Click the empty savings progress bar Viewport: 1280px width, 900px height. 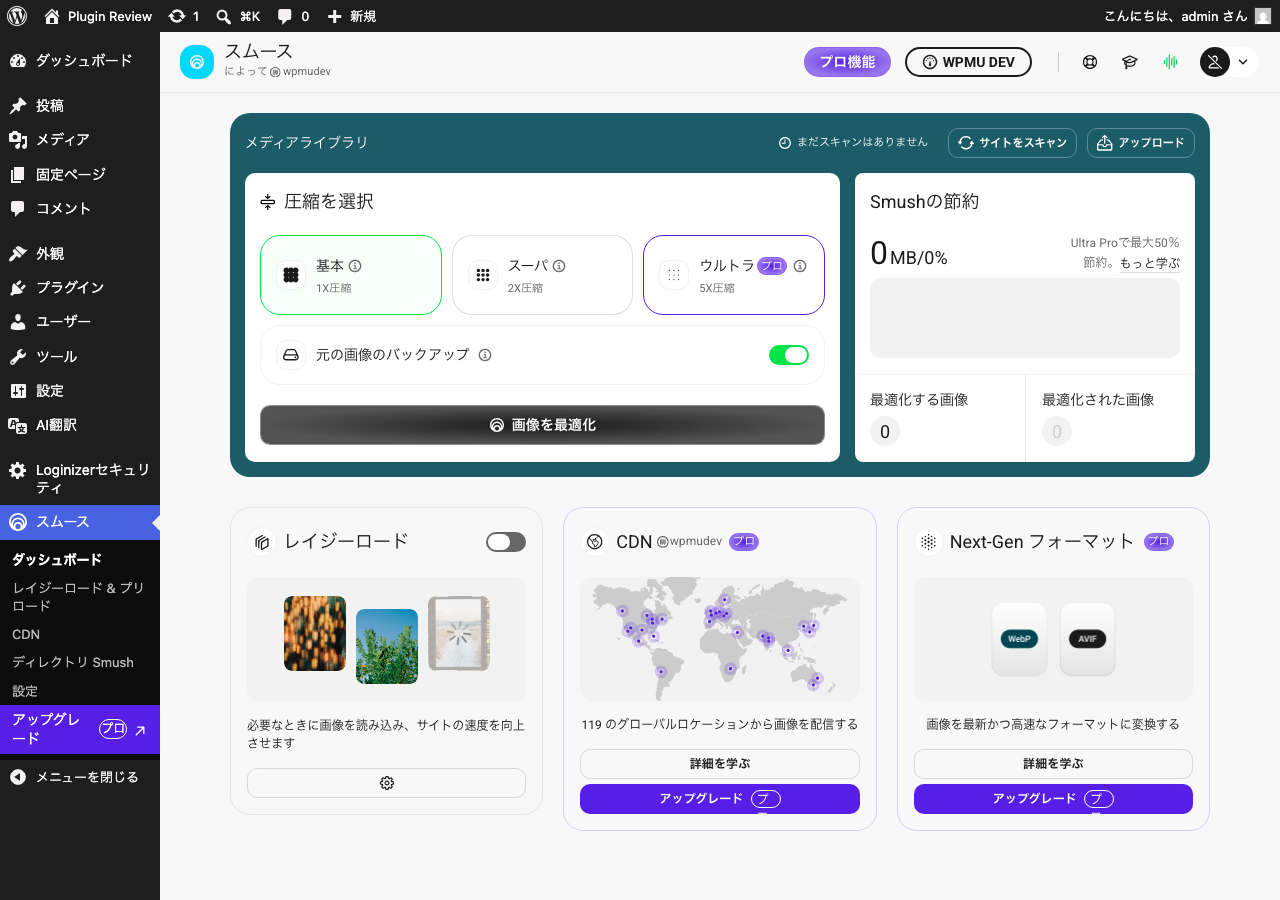click(x=1025, y=318)
